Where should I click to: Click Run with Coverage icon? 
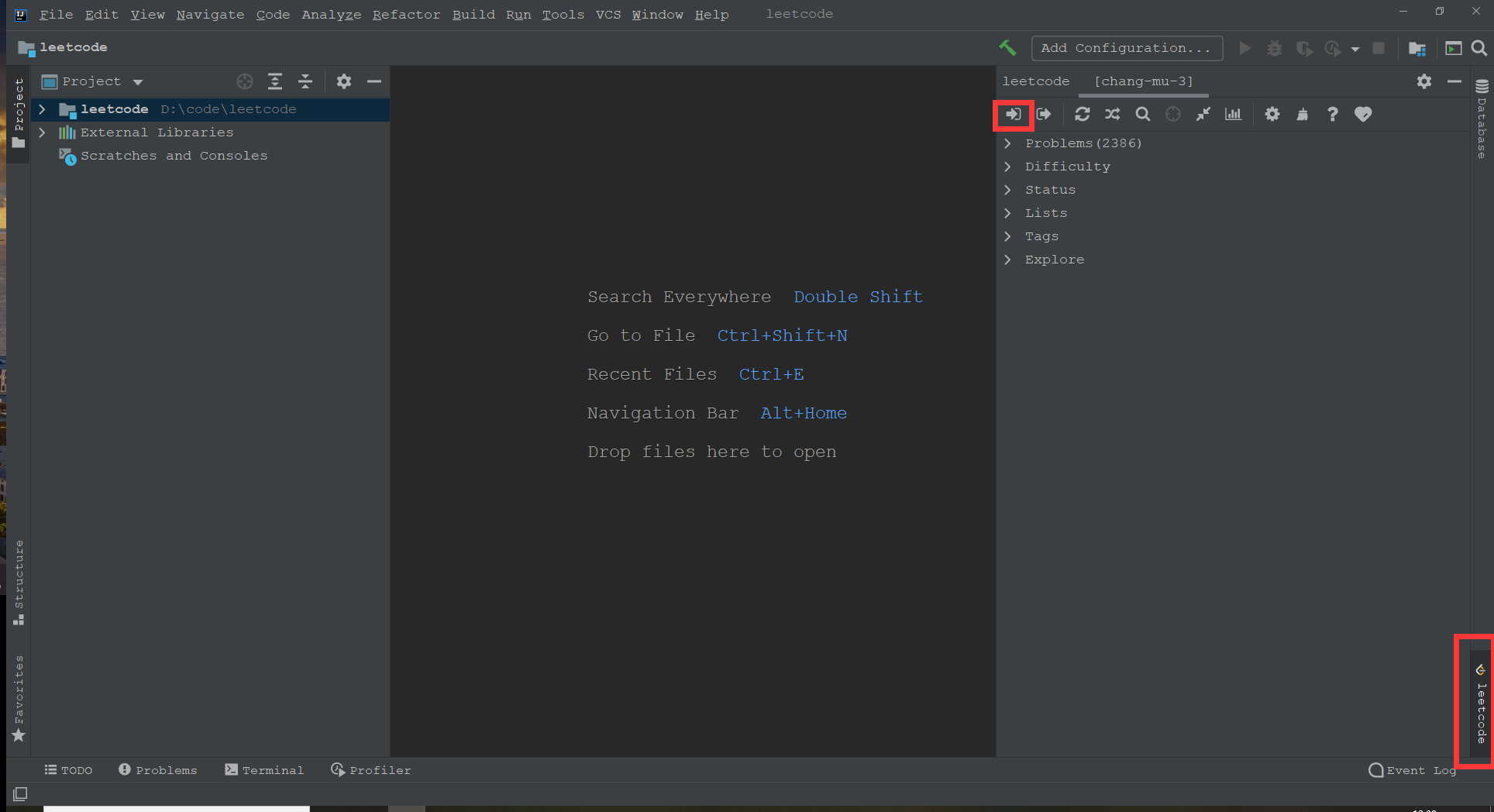[1305, 48]
